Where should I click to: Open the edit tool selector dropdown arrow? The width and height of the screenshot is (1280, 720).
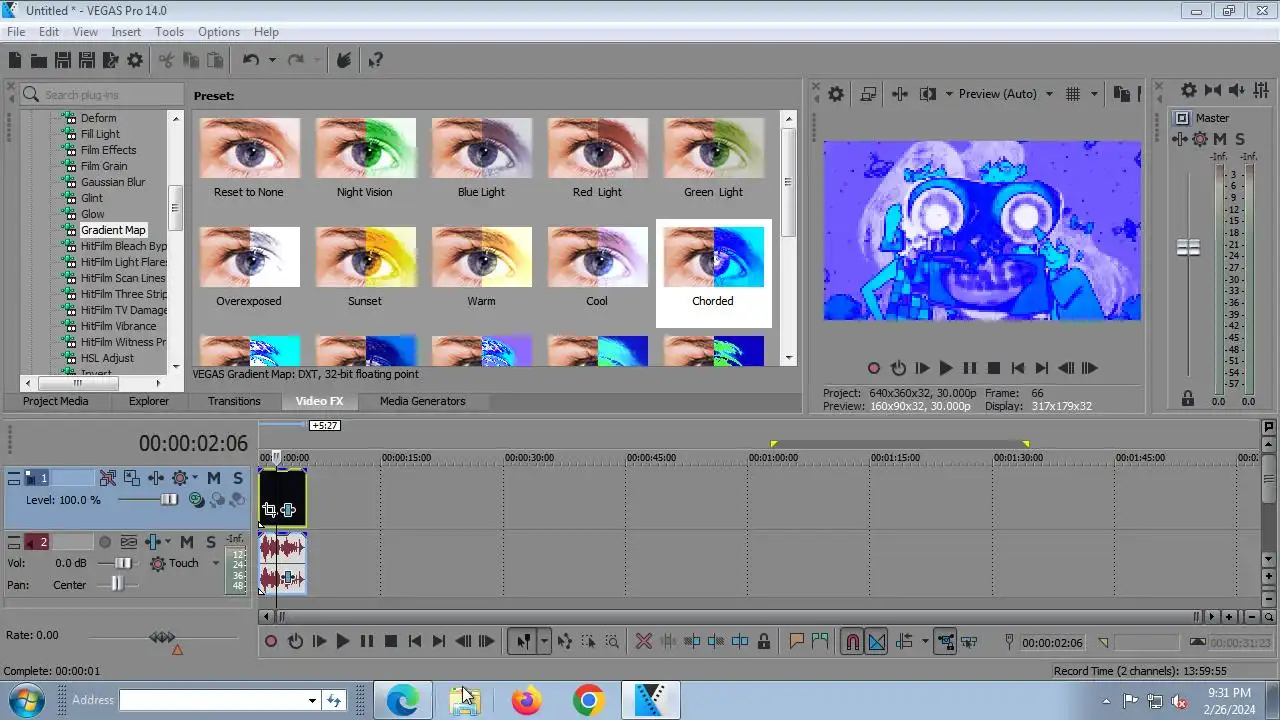pyautogui.click(x=544, y=642)
